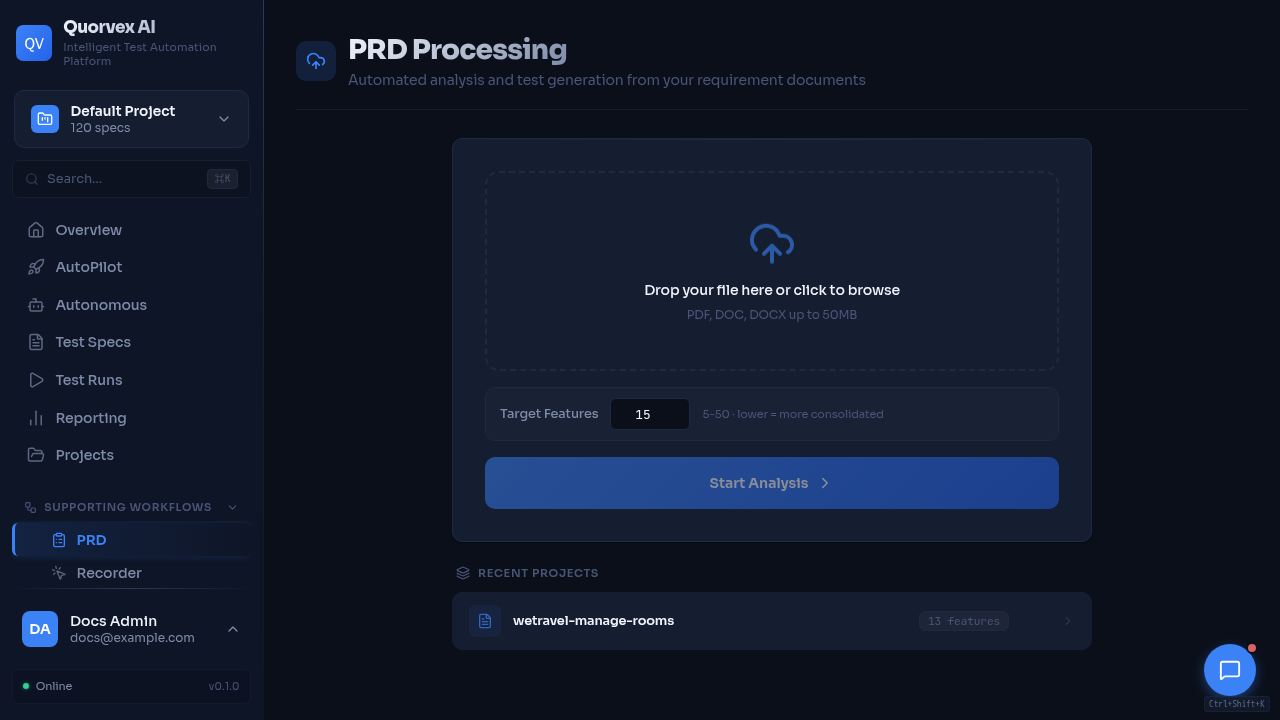This screenshot has width=1280, height=720.
Task: Edit the Target Features number field
Action: pyautogui.click(x=650, y=414)
